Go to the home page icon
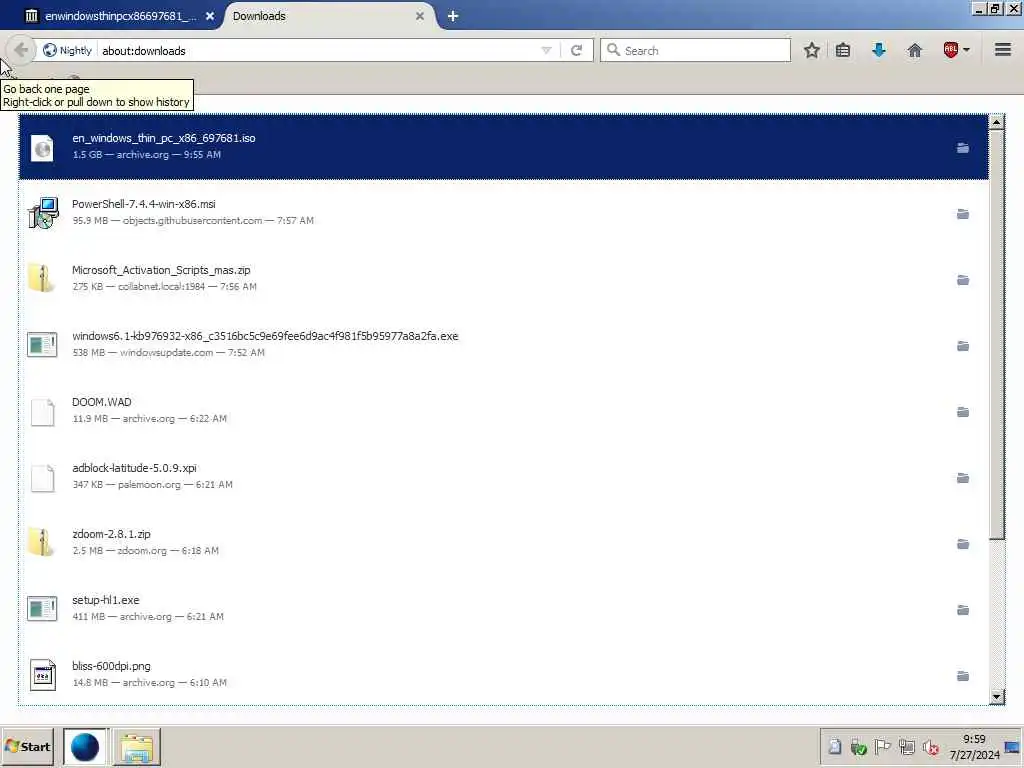 pos(915,50)
